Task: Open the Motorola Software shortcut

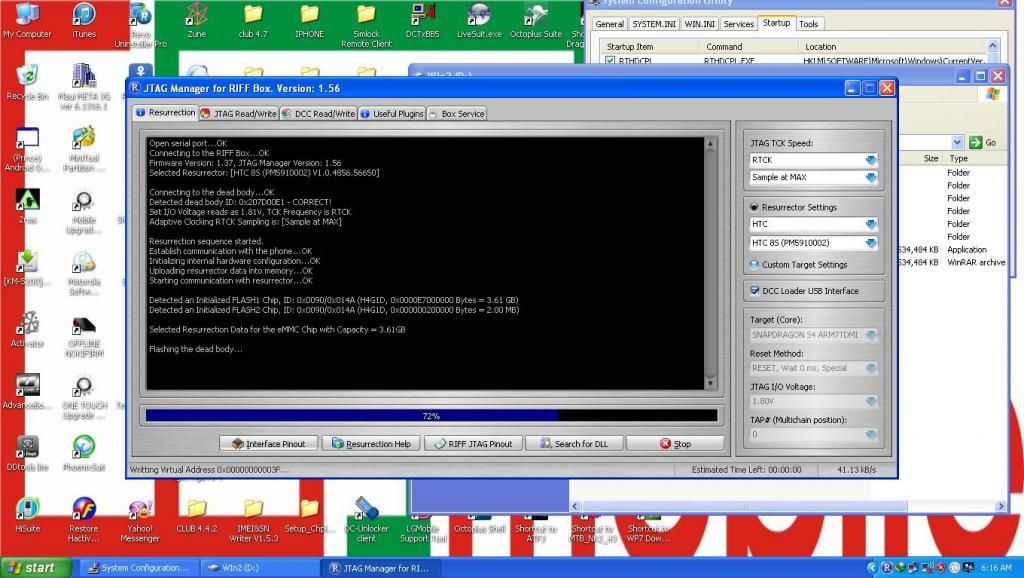Action: [x=84, y=274]
